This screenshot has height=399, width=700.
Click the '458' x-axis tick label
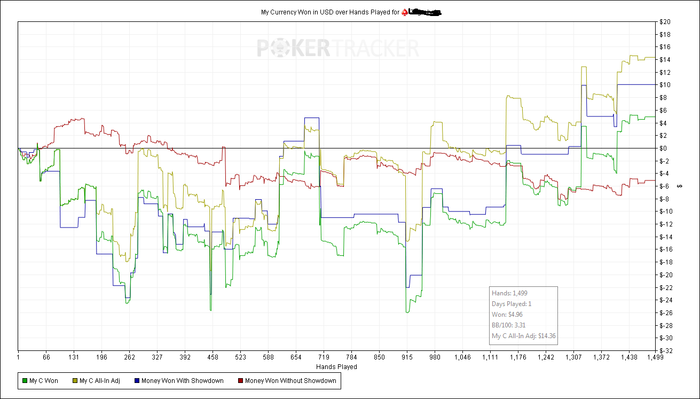[x=212, y=357]
